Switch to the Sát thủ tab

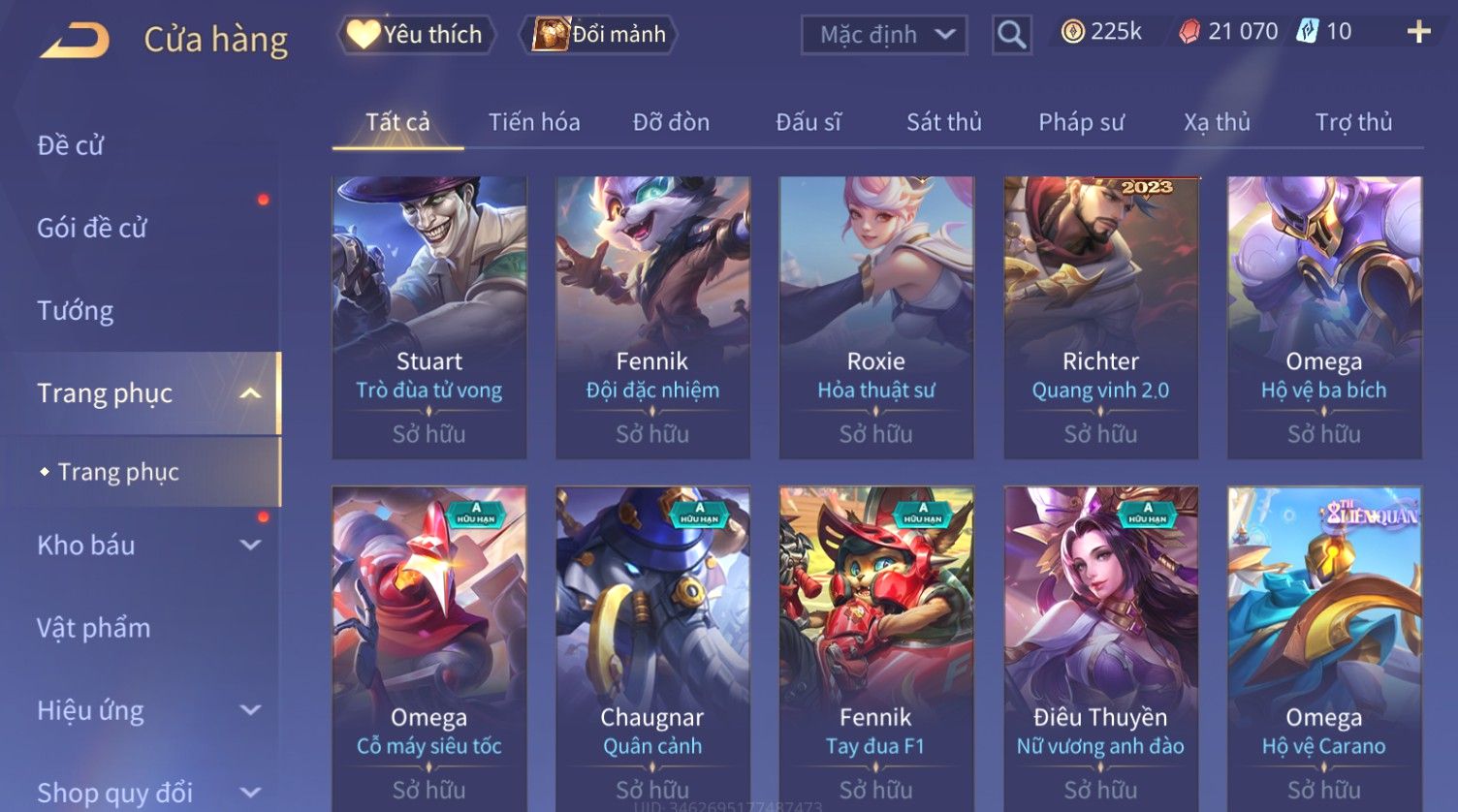pos(943,122)
